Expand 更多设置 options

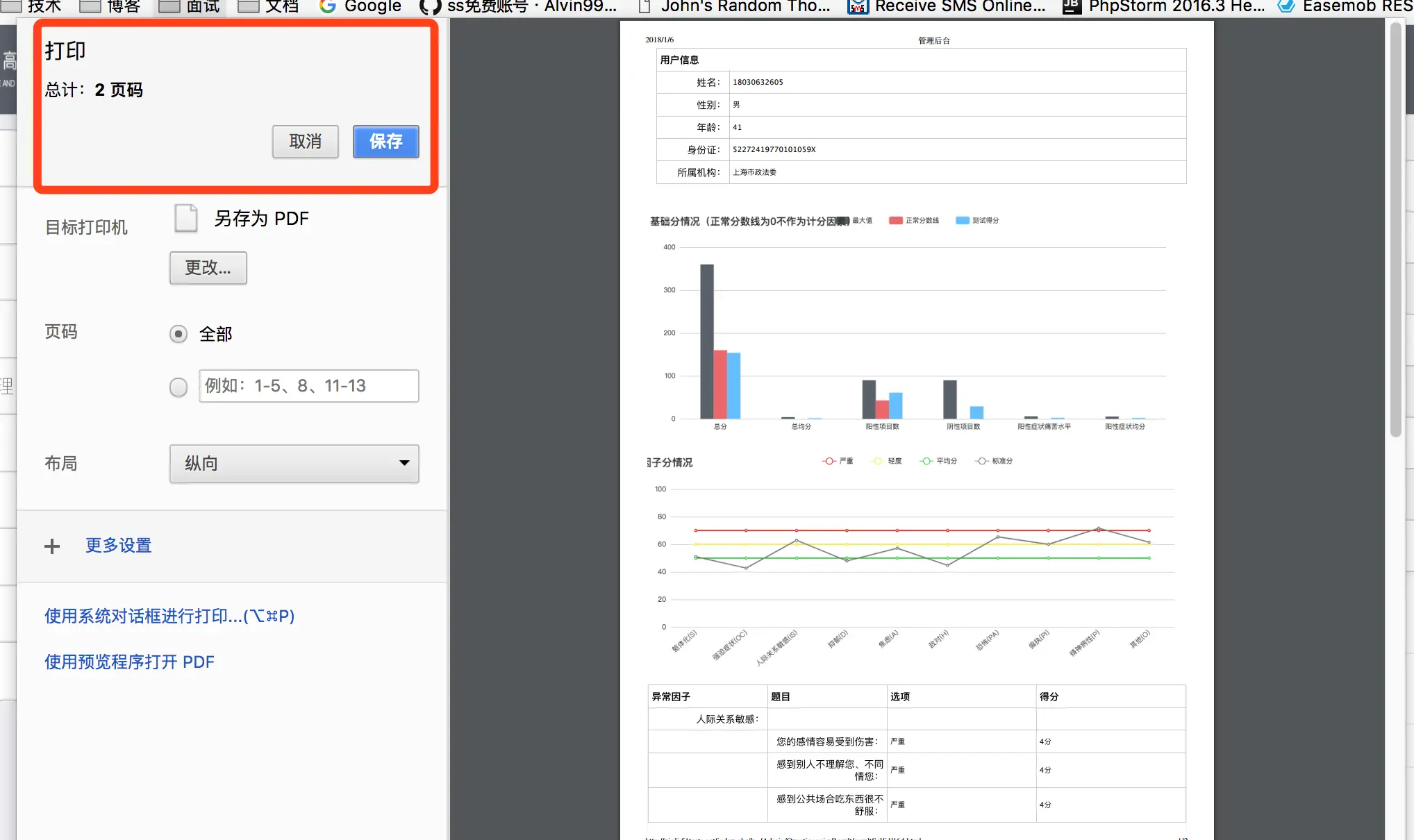[118, 546]
